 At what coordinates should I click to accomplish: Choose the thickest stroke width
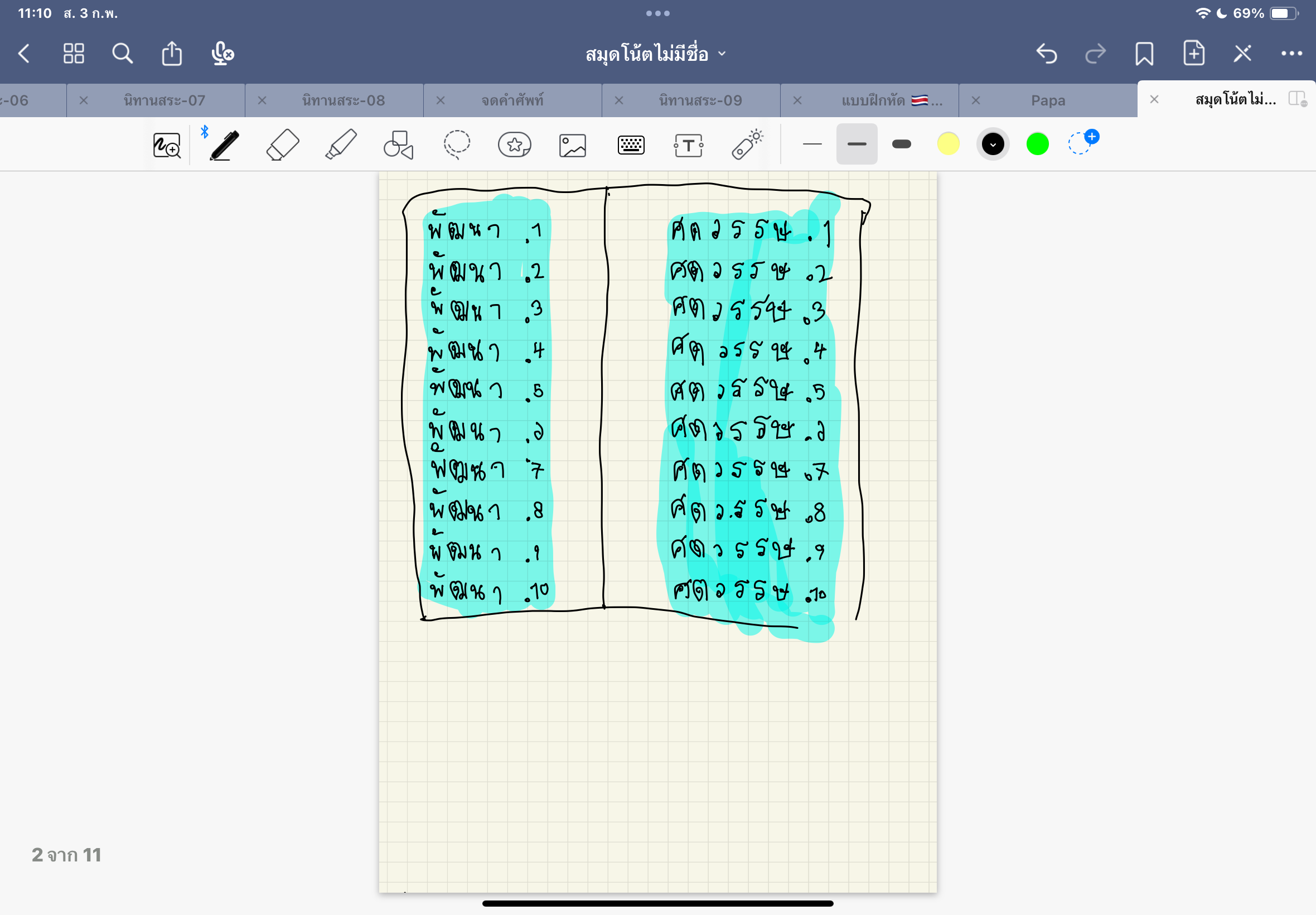pos(901,144)
